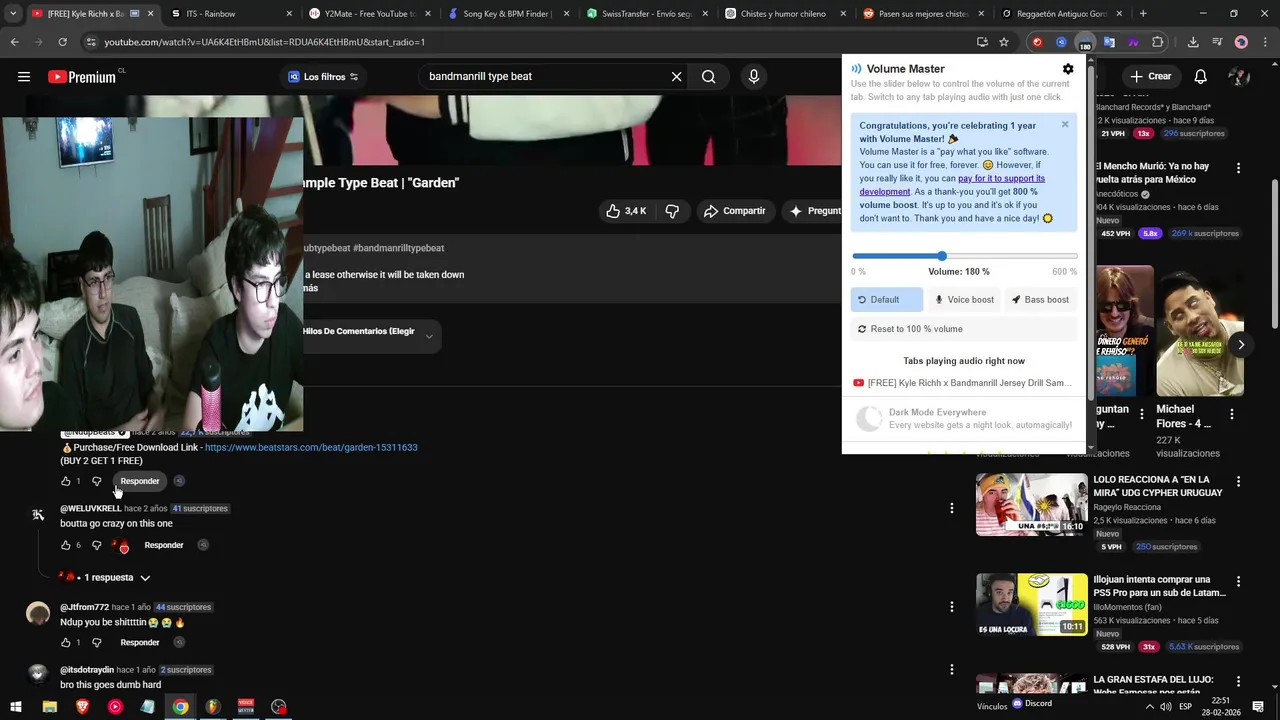The width and height of the screenshot is (1280, 720).
Task: Open options for 'El Mencho Murió' video
Action: click(x=1238, y=168)
